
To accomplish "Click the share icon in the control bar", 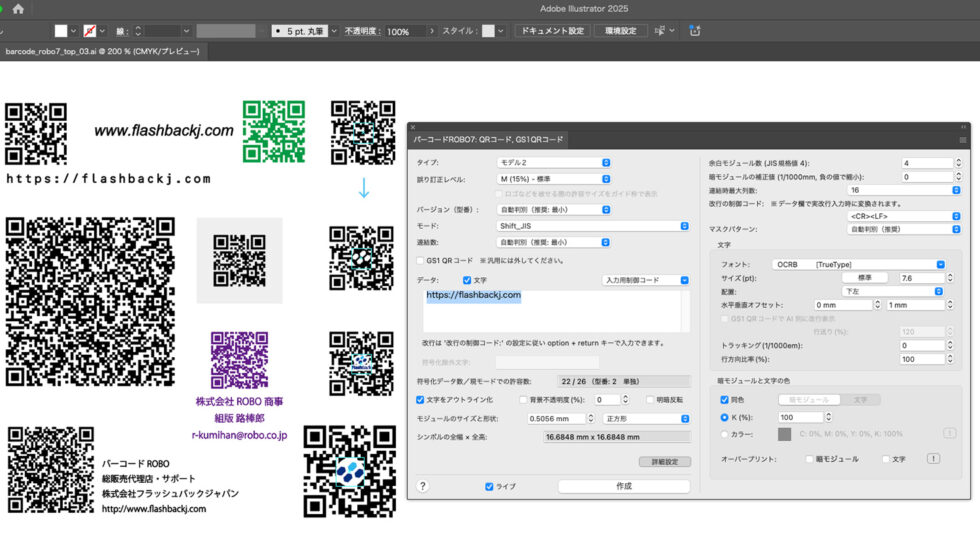I will tap(694, 31).
